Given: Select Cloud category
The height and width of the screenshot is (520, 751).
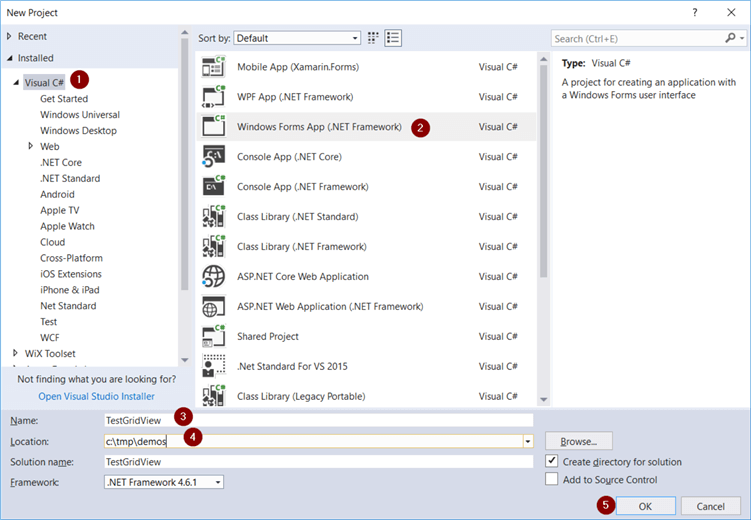Looking at the screenshot, I should pos(53,242).
